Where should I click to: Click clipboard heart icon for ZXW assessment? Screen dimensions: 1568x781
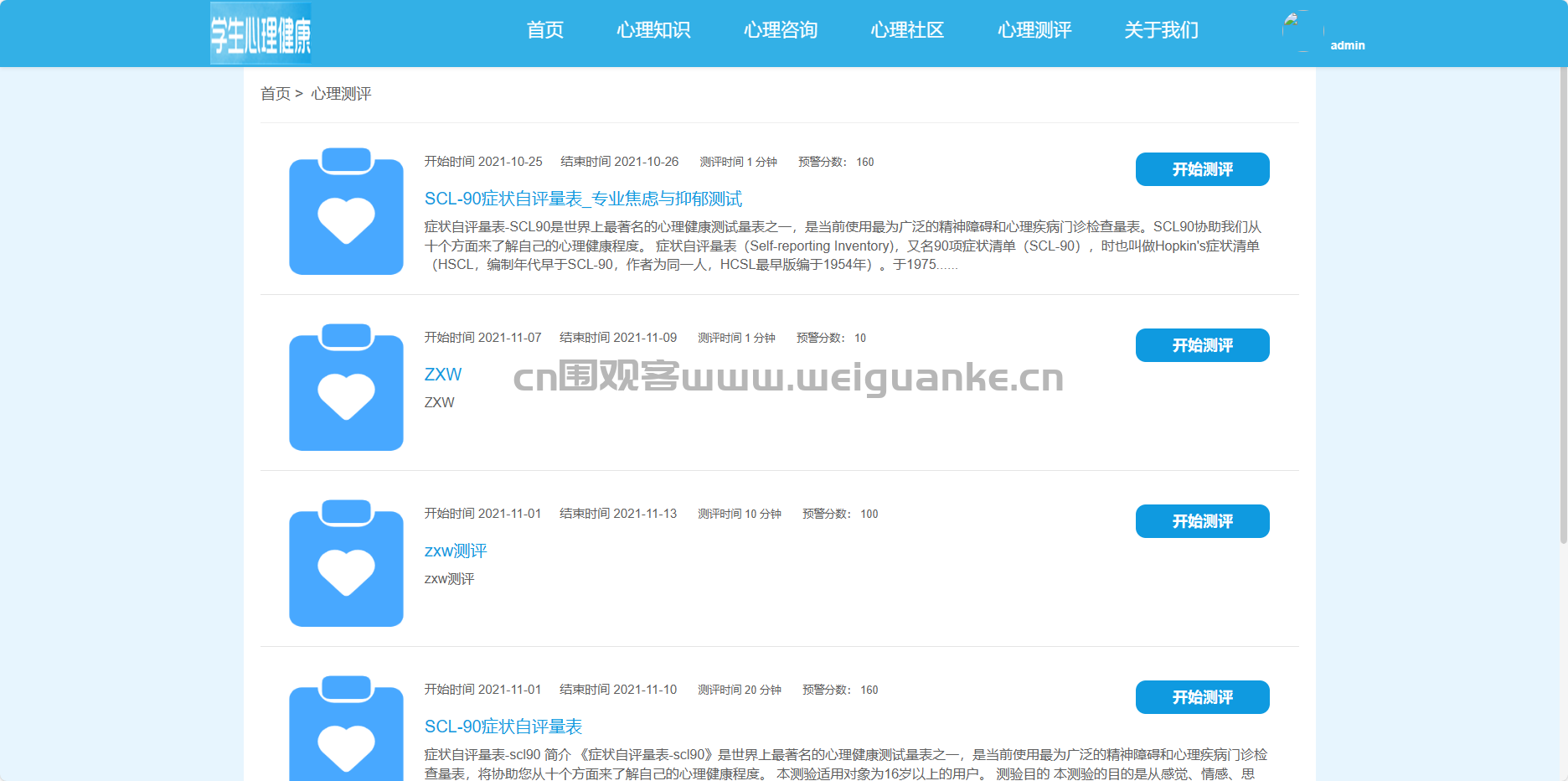click(346, 386)
